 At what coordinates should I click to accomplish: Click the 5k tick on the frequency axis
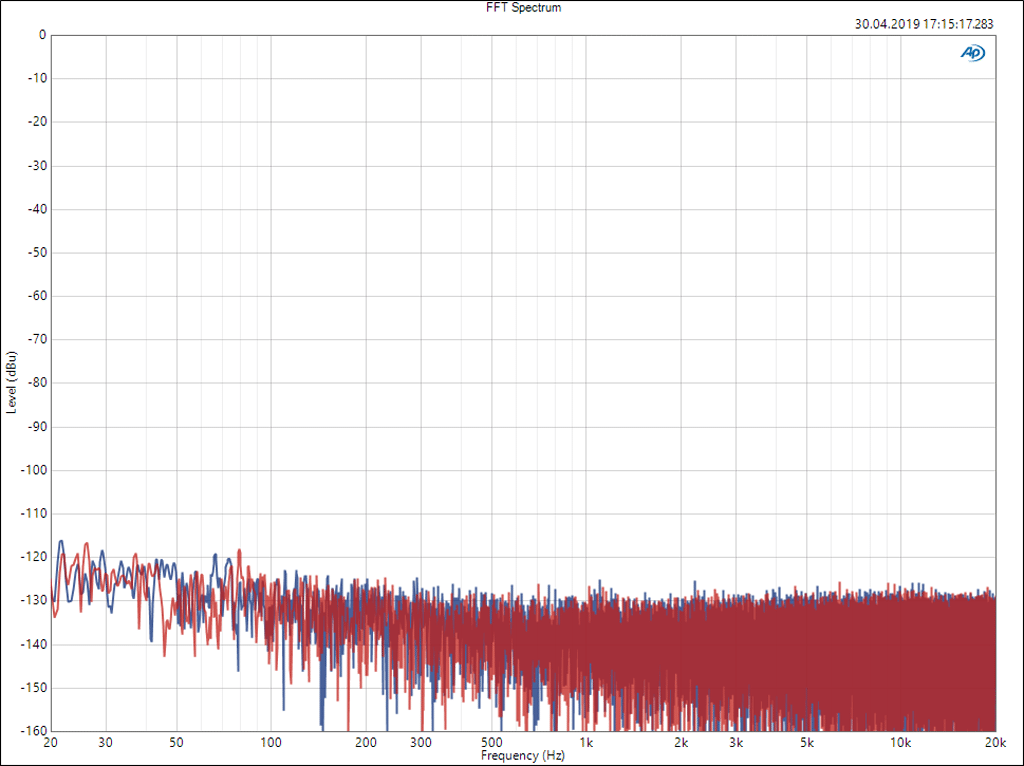click(x=807, y=743)
